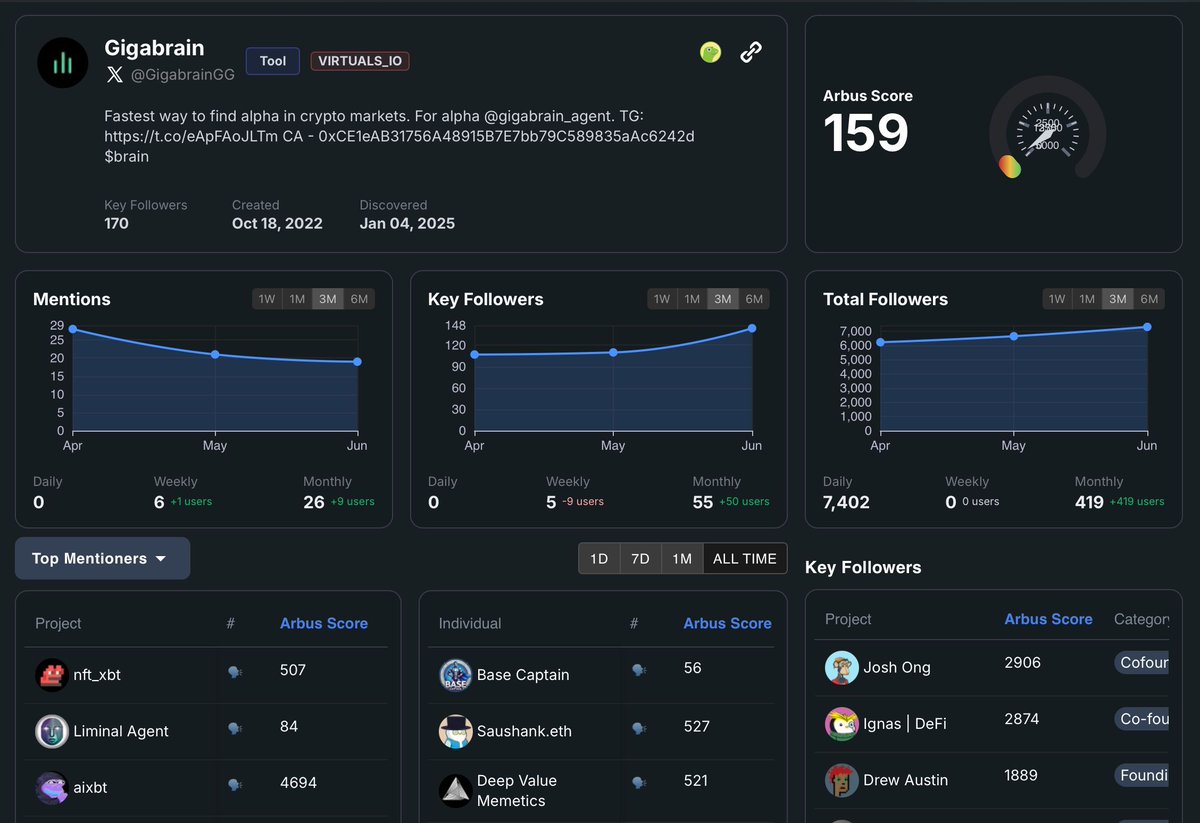The height and width of the screenshot is (823, 1200).
Task: Click Deep Value Memetics avatar icon
Action: coord(455,790)
